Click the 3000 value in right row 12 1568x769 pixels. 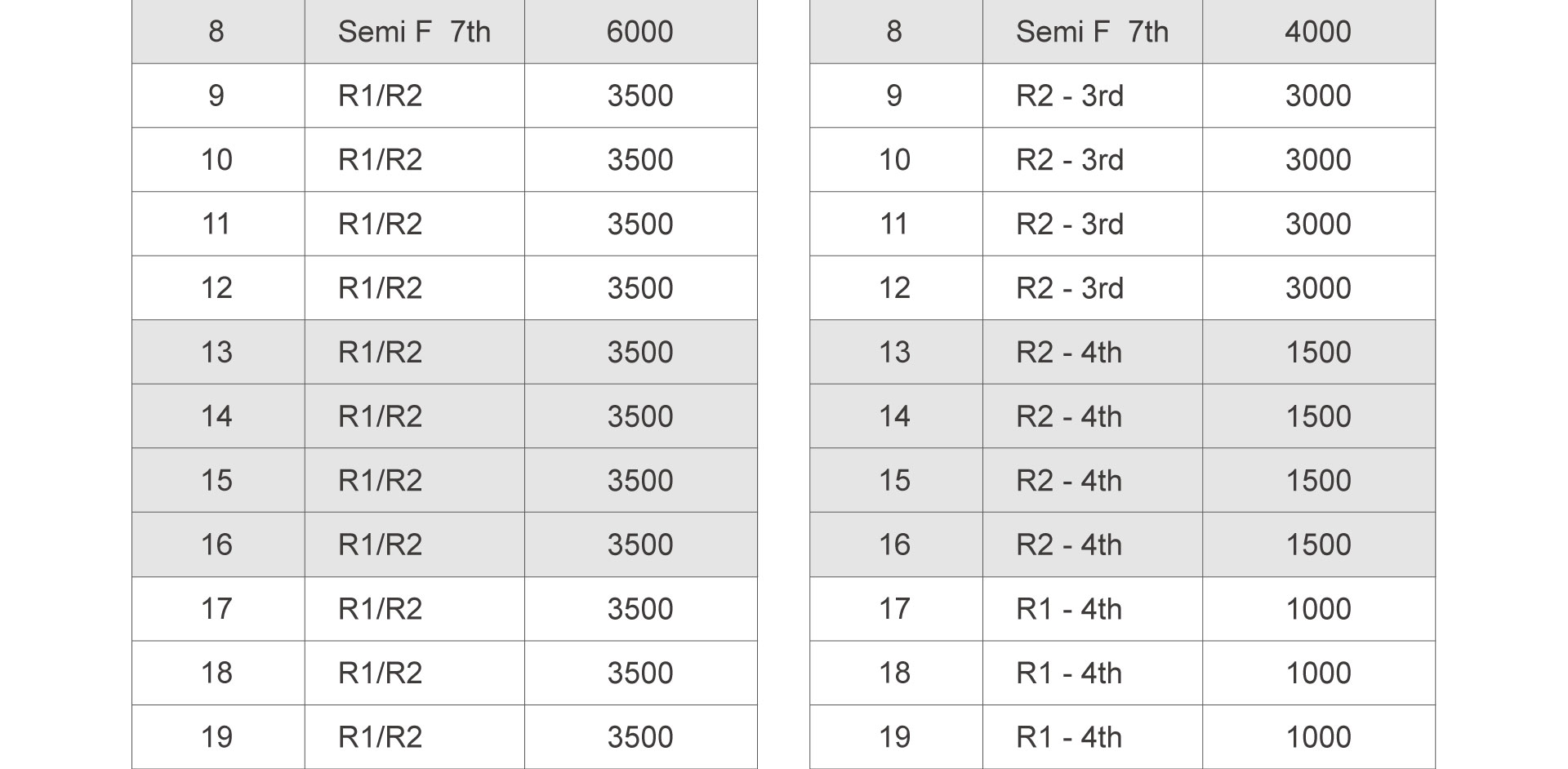(1318, 288)
